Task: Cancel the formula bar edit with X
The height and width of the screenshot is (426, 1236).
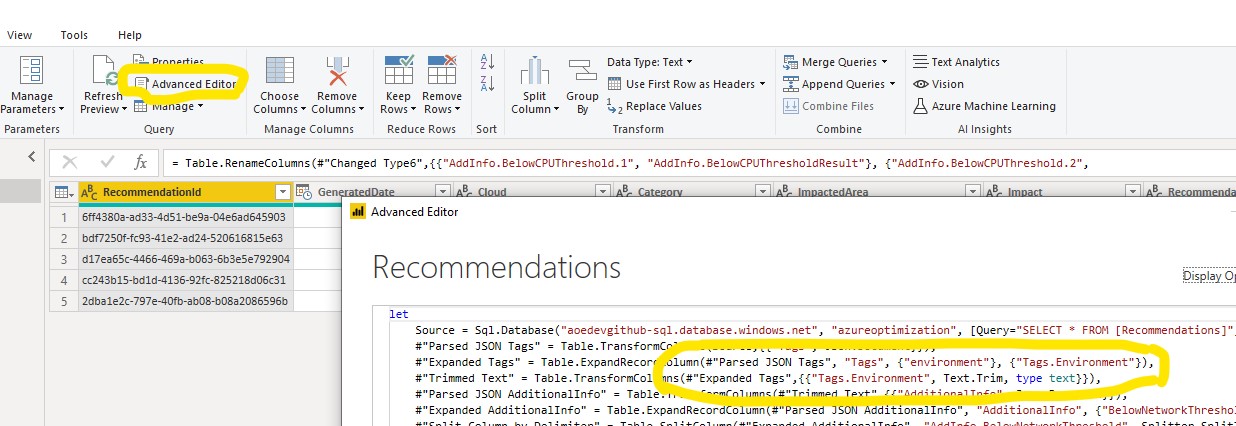Action: [69, 162]
